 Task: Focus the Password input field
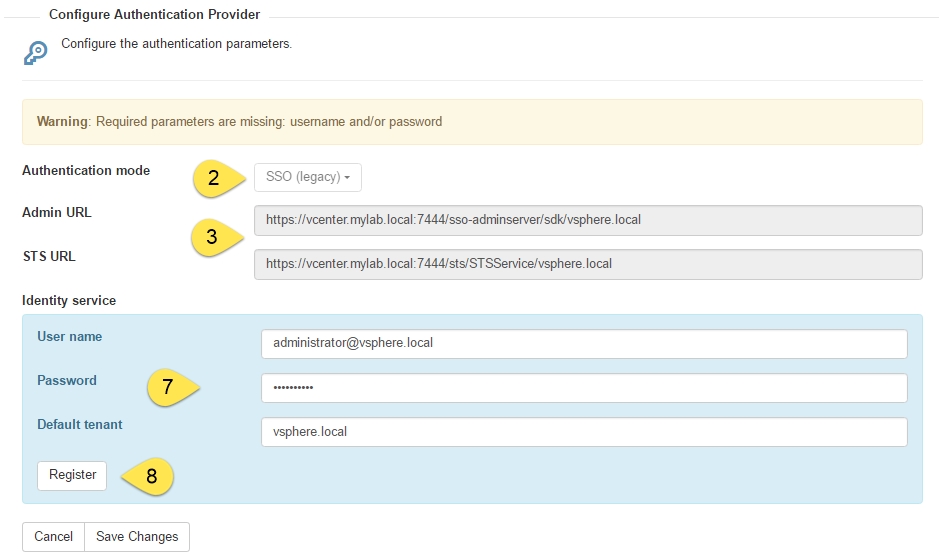(584, 388)
